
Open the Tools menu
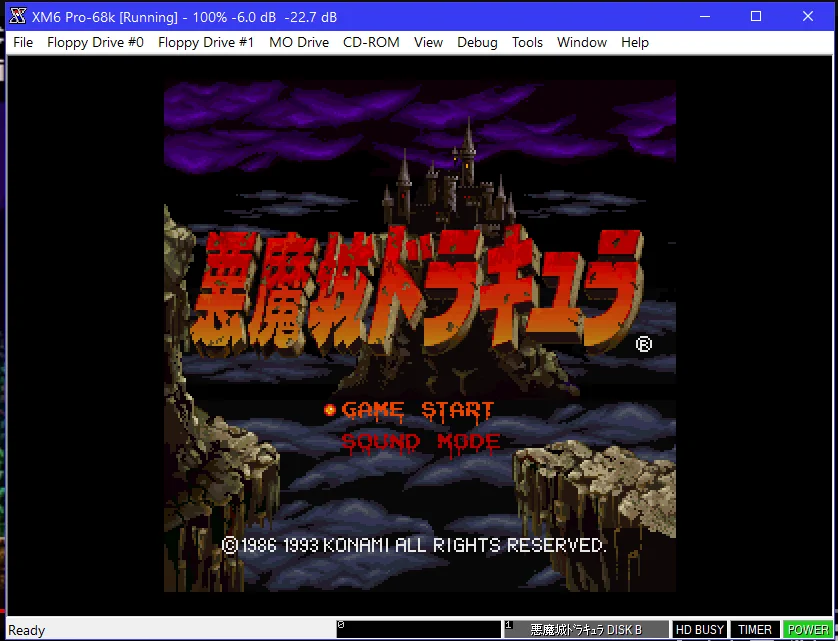click(527, 42)
